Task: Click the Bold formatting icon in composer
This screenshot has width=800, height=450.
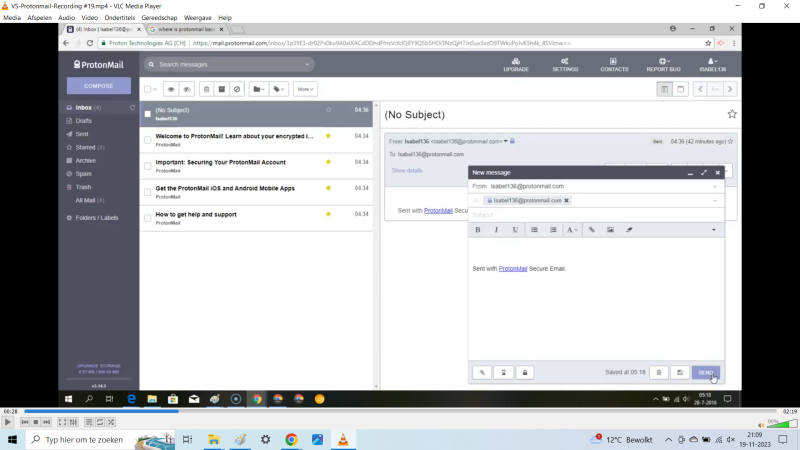Action: [x=478, y=230]
